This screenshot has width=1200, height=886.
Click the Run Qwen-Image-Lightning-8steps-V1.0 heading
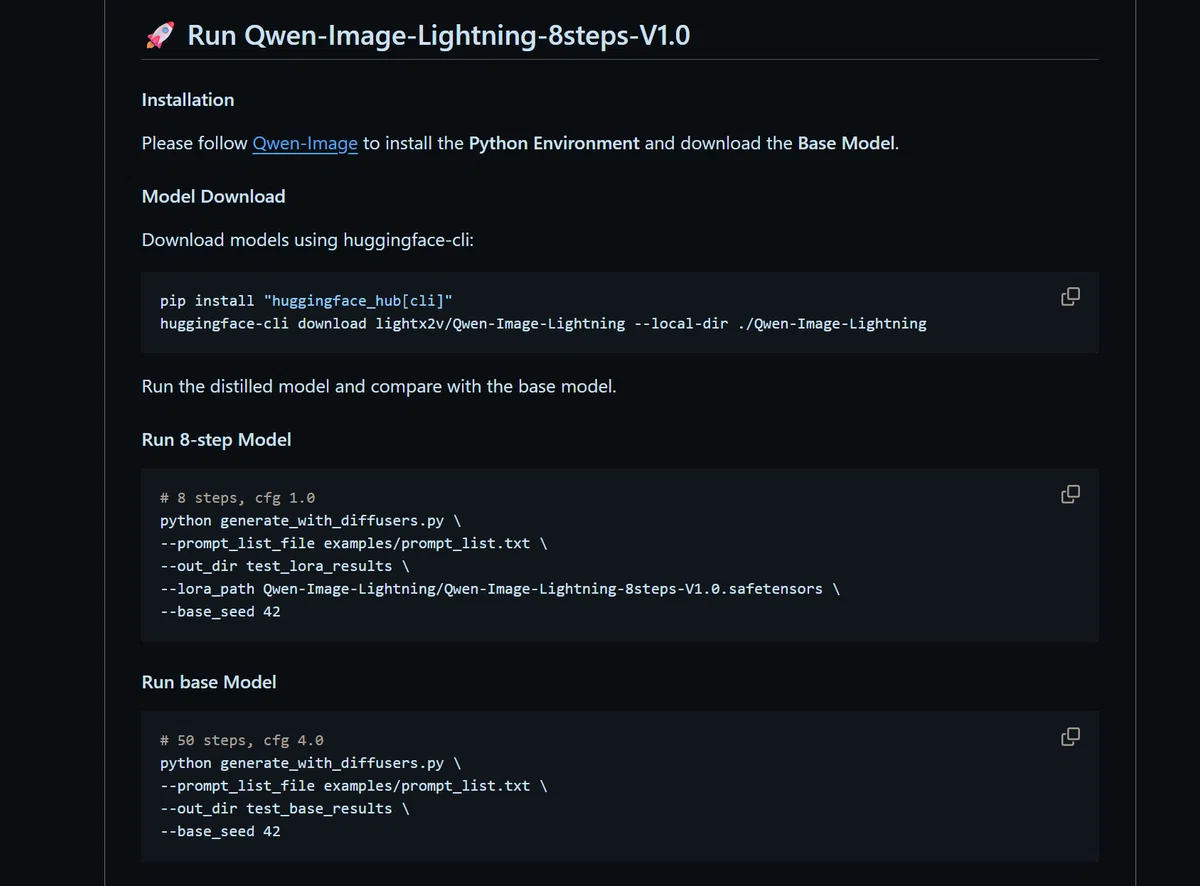tap(439, 36)
